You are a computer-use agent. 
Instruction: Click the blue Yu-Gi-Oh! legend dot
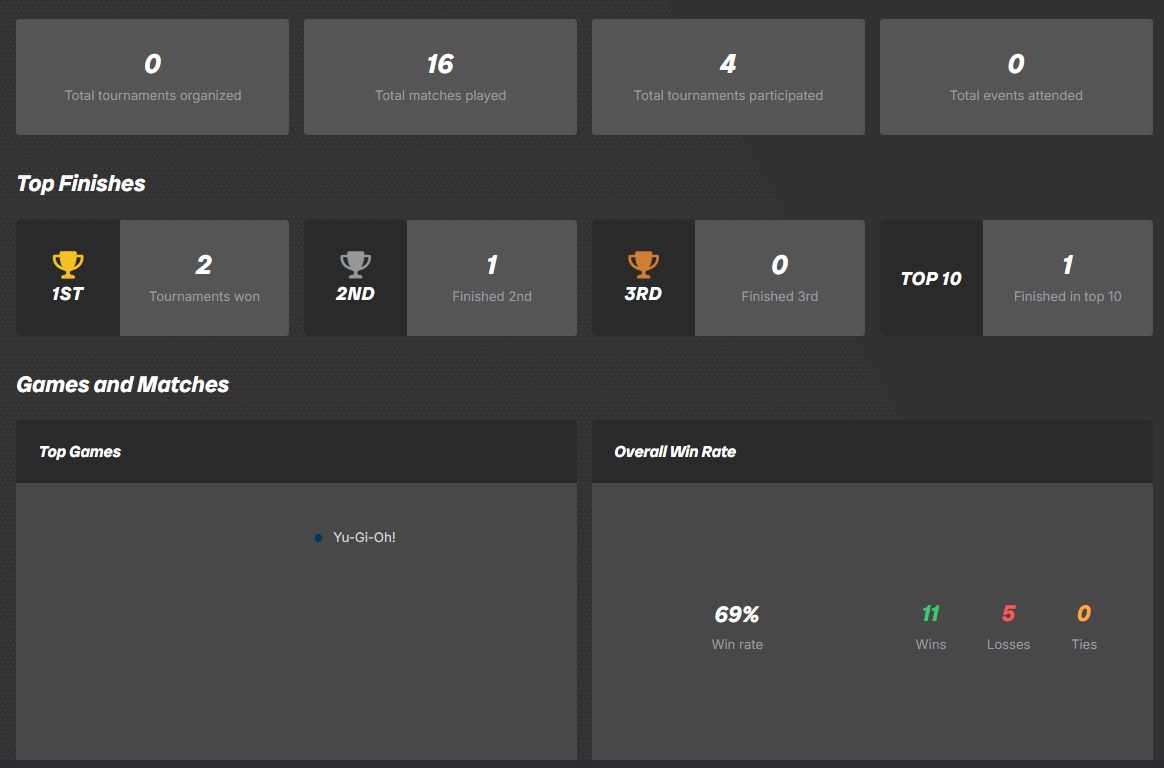click(318, 538)
